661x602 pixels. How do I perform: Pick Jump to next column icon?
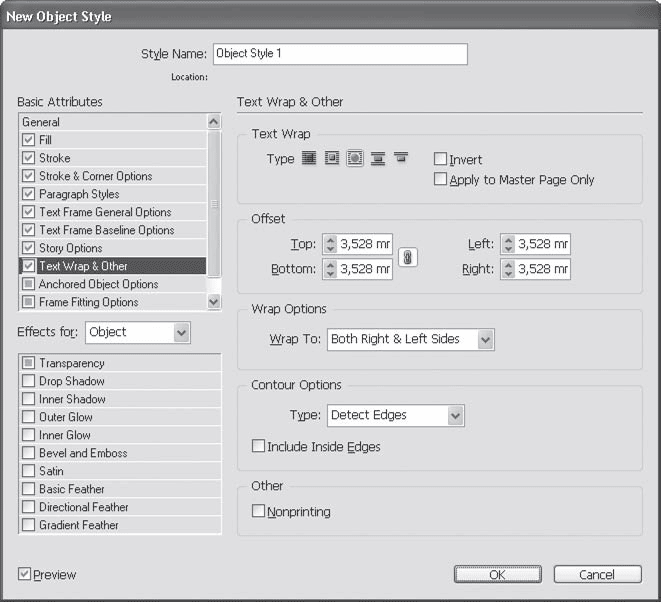(x=401, y=159)
